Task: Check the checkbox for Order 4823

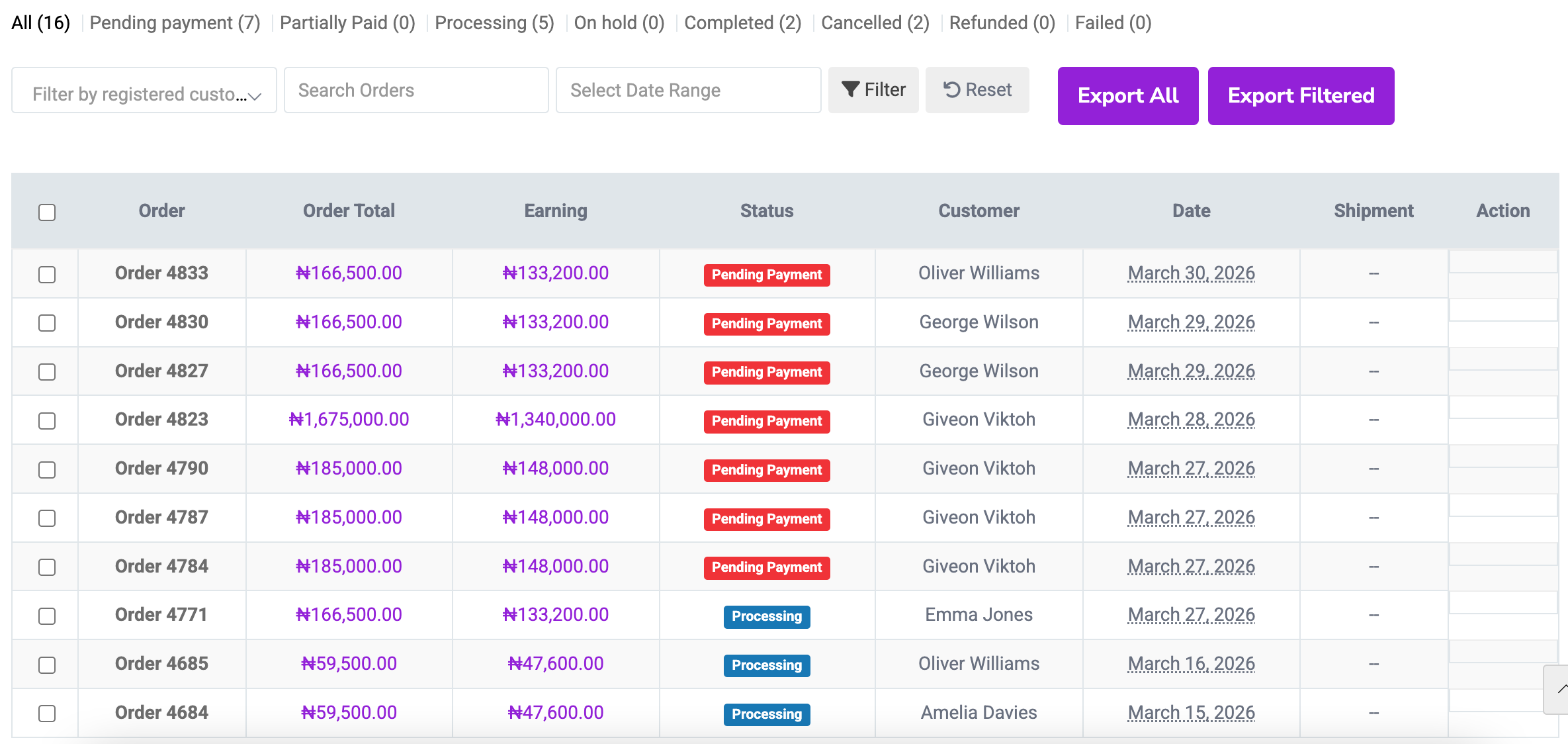Action: [x=46, y=420]
